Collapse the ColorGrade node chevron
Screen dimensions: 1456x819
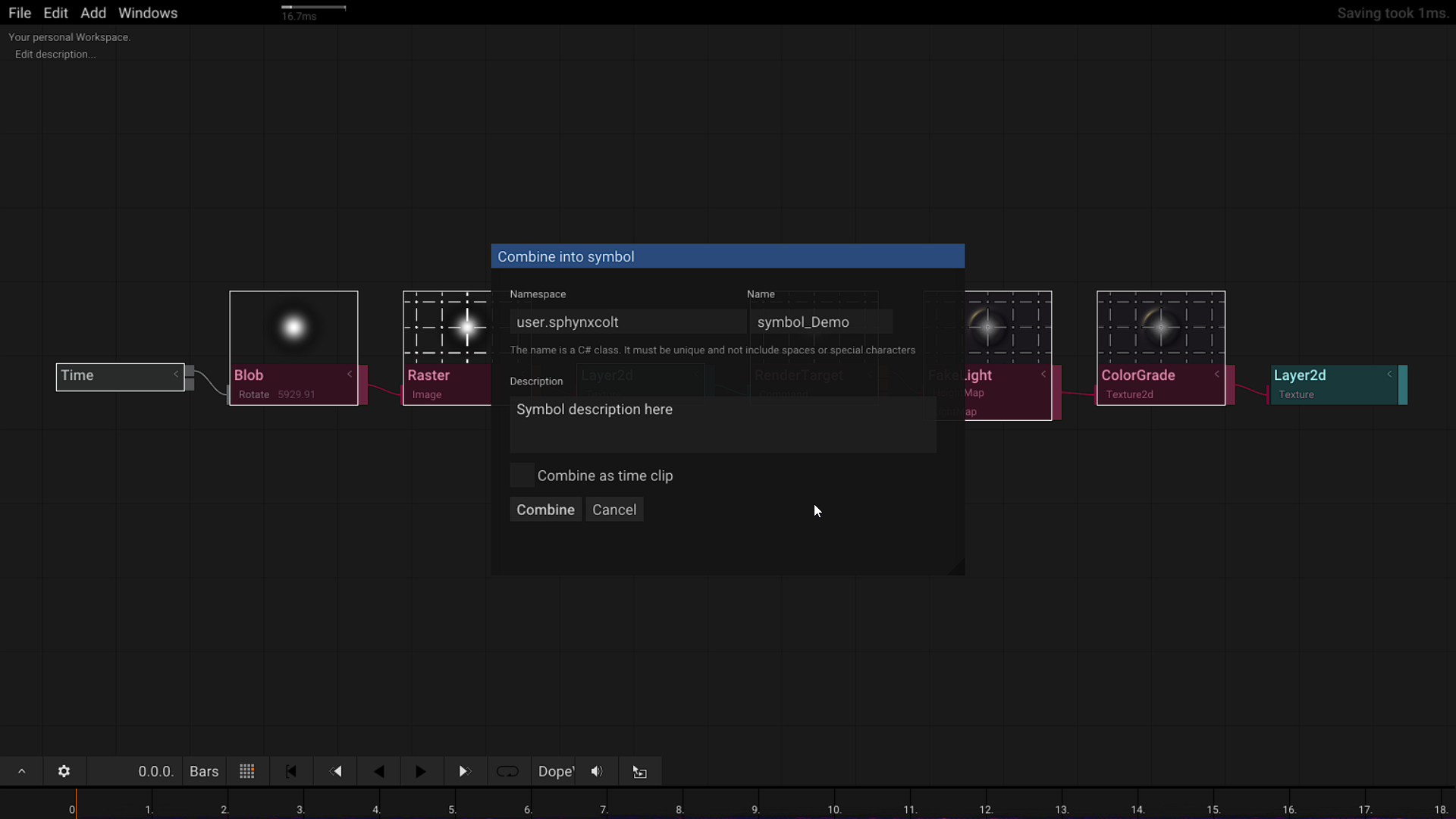pyautogui.click(x=1217, y=374)
